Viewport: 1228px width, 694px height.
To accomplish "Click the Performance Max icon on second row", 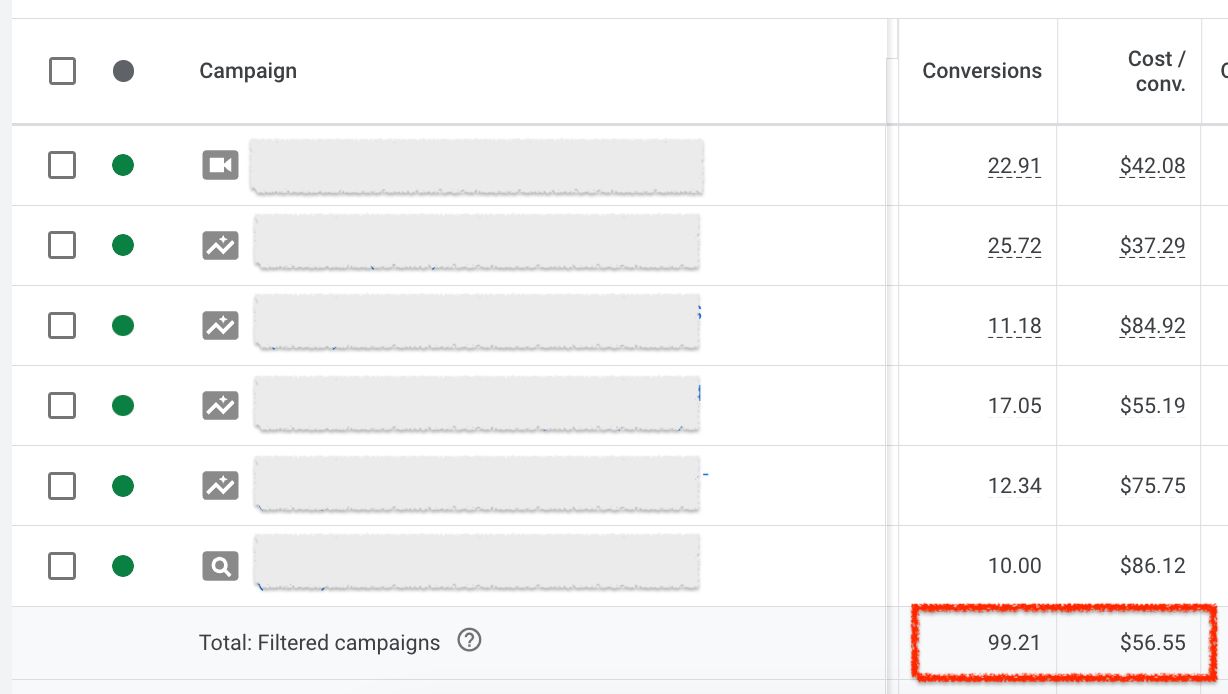I will click(220, 245).
